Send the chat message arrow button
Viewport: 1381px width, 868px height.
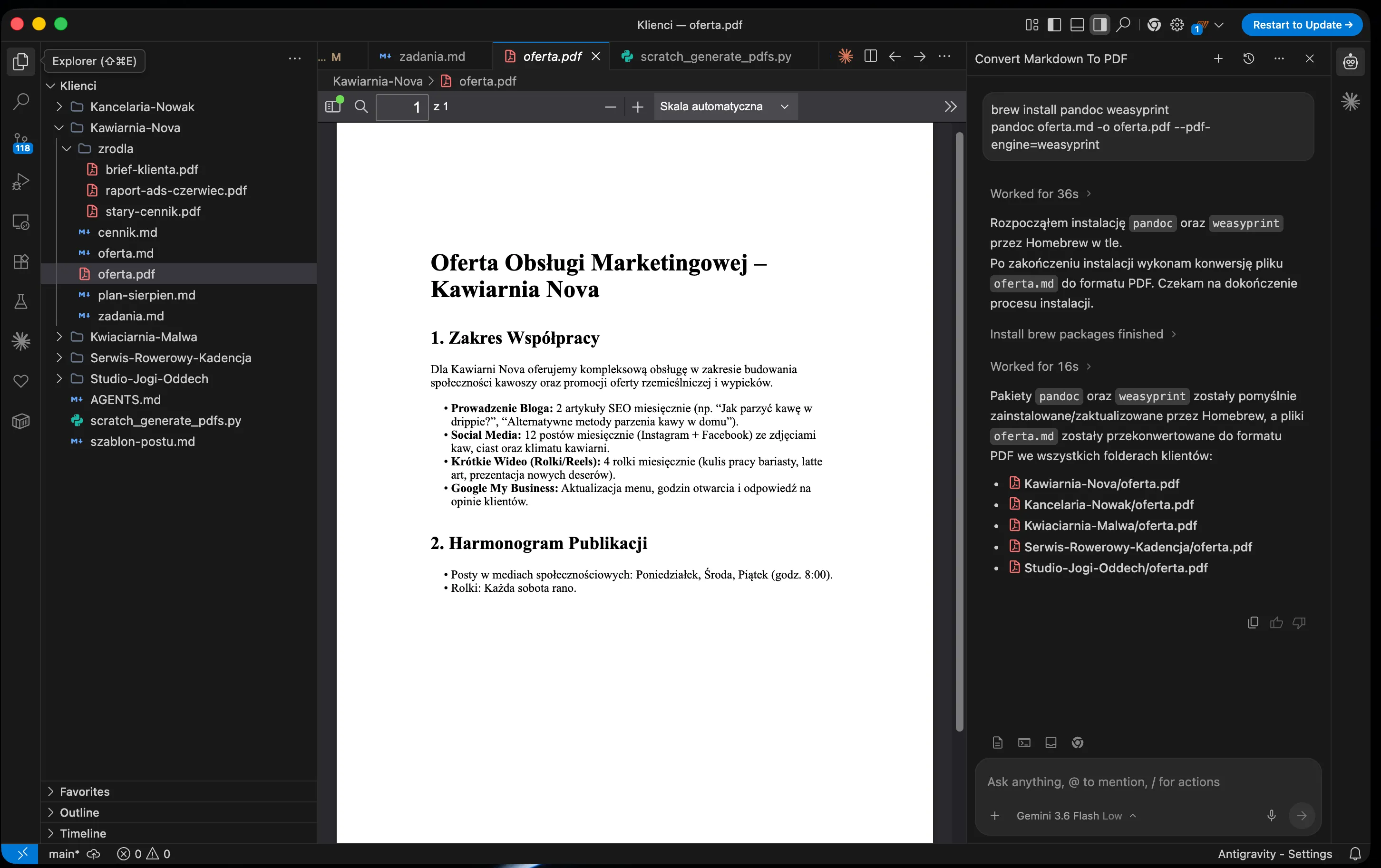(x=1302, y=815)
